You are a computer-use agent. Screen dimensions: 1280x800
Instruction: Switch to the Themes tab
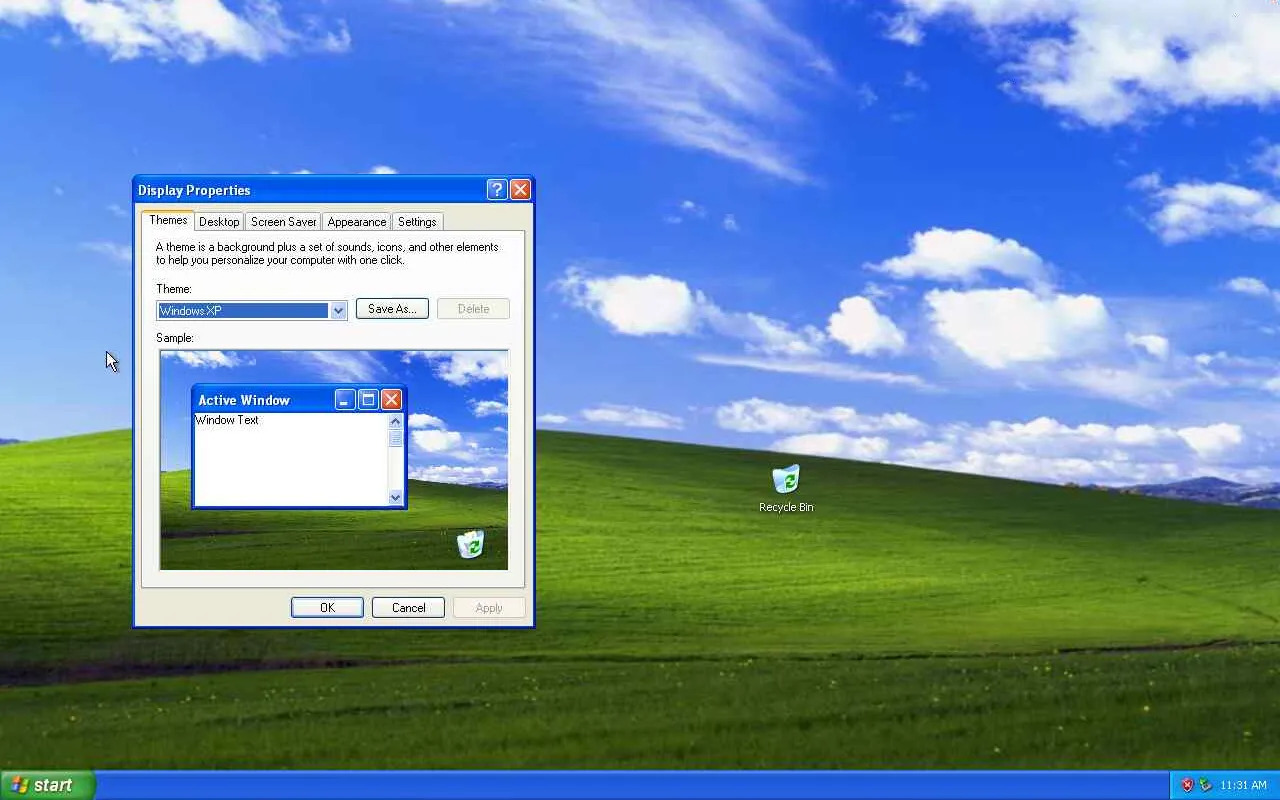click(x=168, y=220)
